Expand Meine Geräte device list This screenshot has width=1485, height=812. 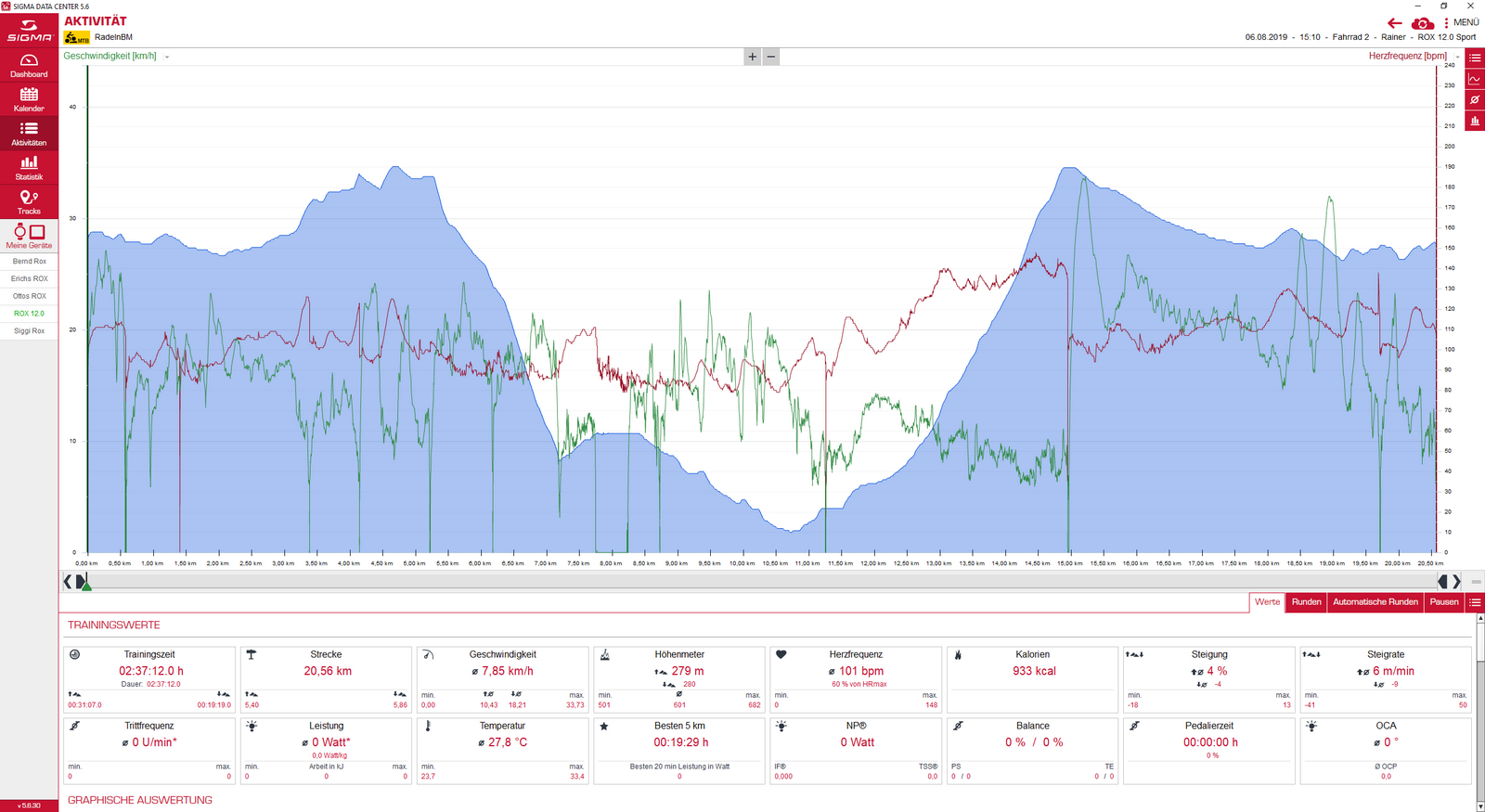coord(29,236)
